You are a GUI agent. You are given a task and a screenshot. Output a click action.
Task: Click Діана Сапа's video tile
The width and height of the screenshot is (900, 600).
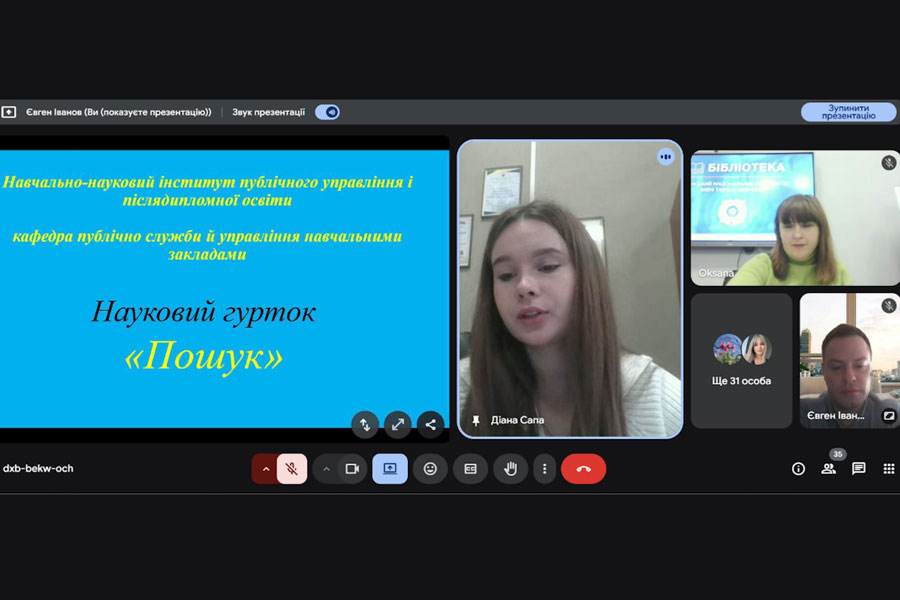click(570, 289)
